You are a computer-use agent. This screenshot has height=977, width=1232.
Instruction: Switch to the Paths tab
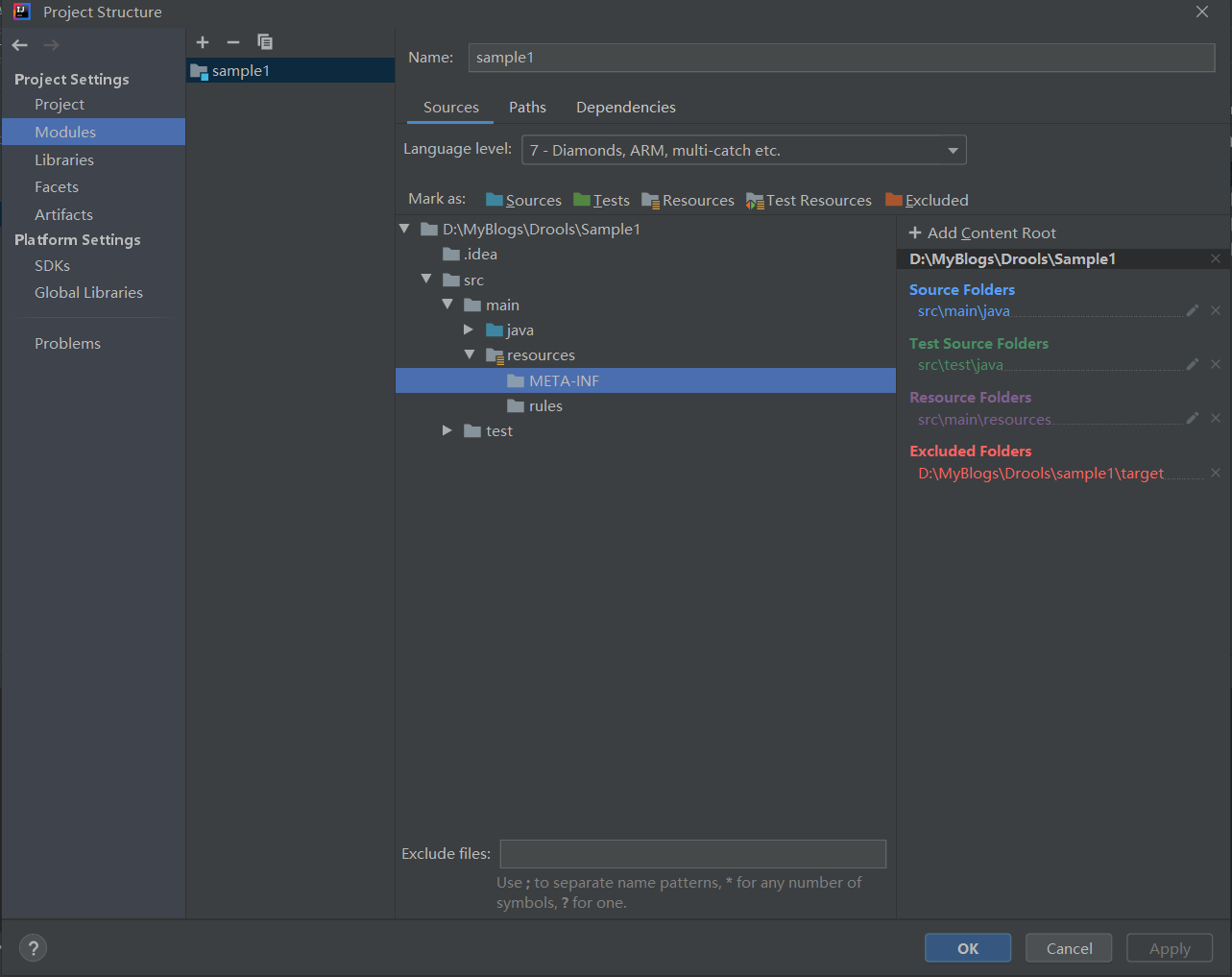pyautogui.click(x=527, y=108)
